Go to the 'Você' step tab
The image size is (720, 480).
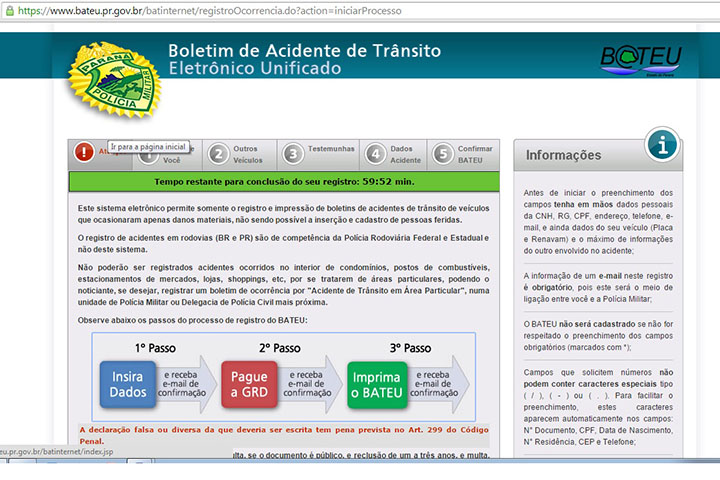(x=171, y=160)
